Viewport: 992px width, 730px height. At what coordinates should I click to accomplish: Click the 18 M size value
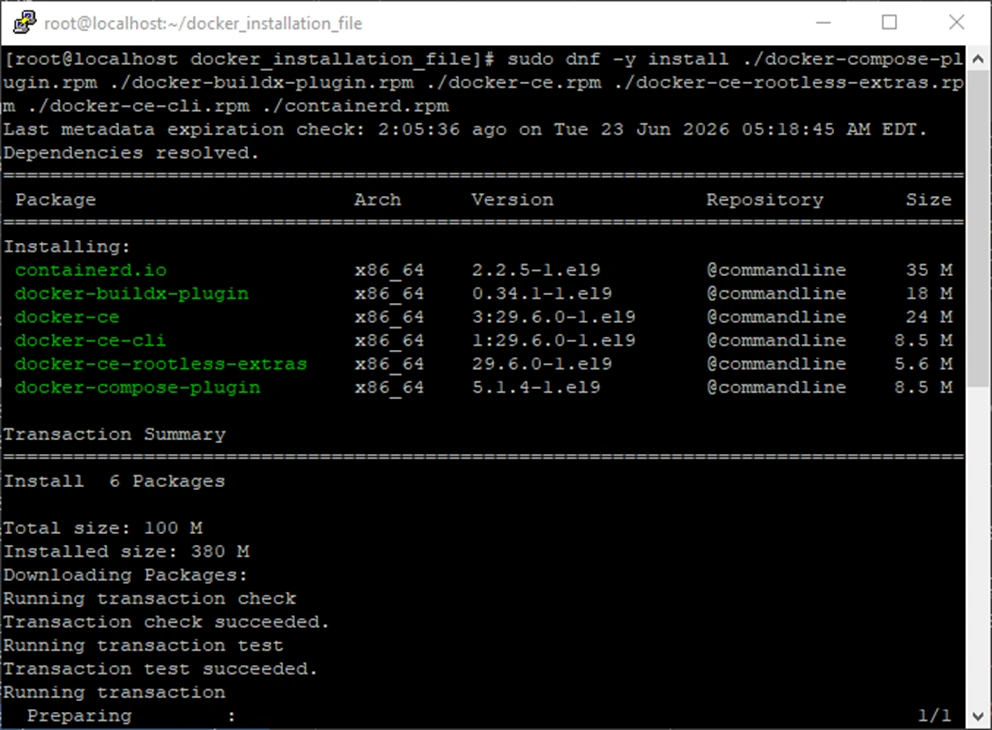pyautogui.click(x=929, y=294)
